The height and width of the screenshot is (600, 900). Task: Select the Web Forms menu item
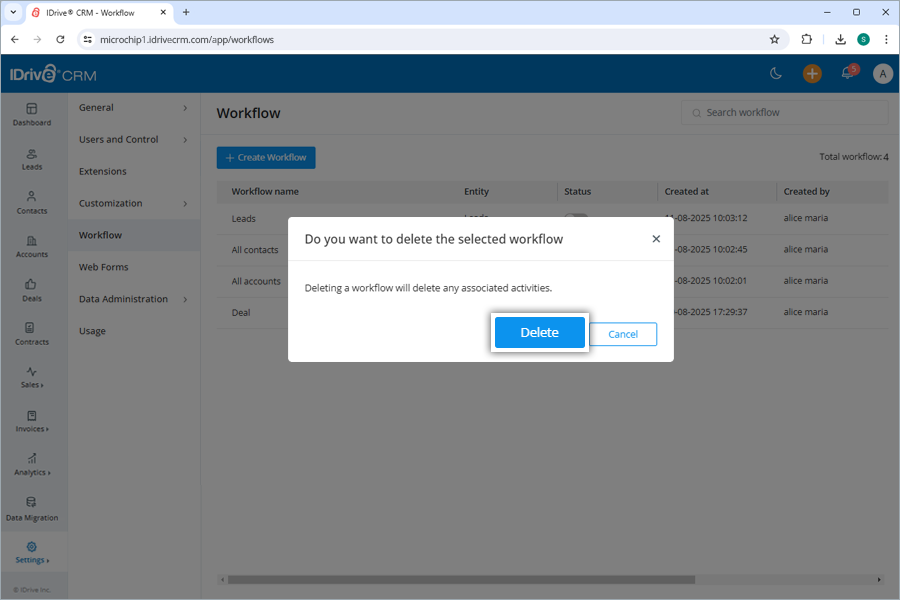coord(104,267)
